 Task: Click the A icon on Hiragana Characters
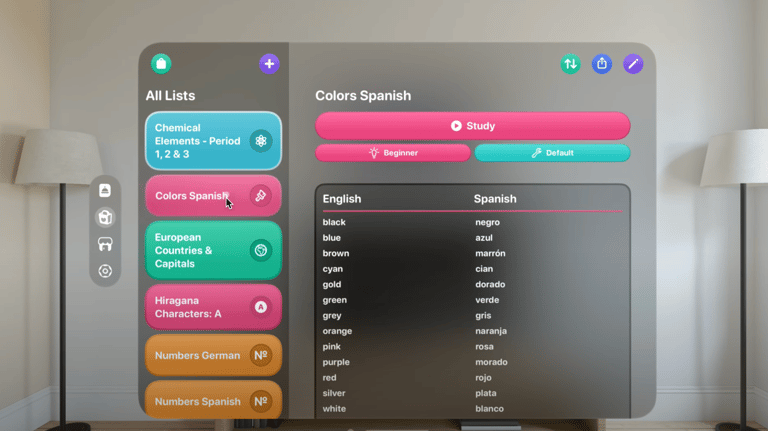click(261, 307)
